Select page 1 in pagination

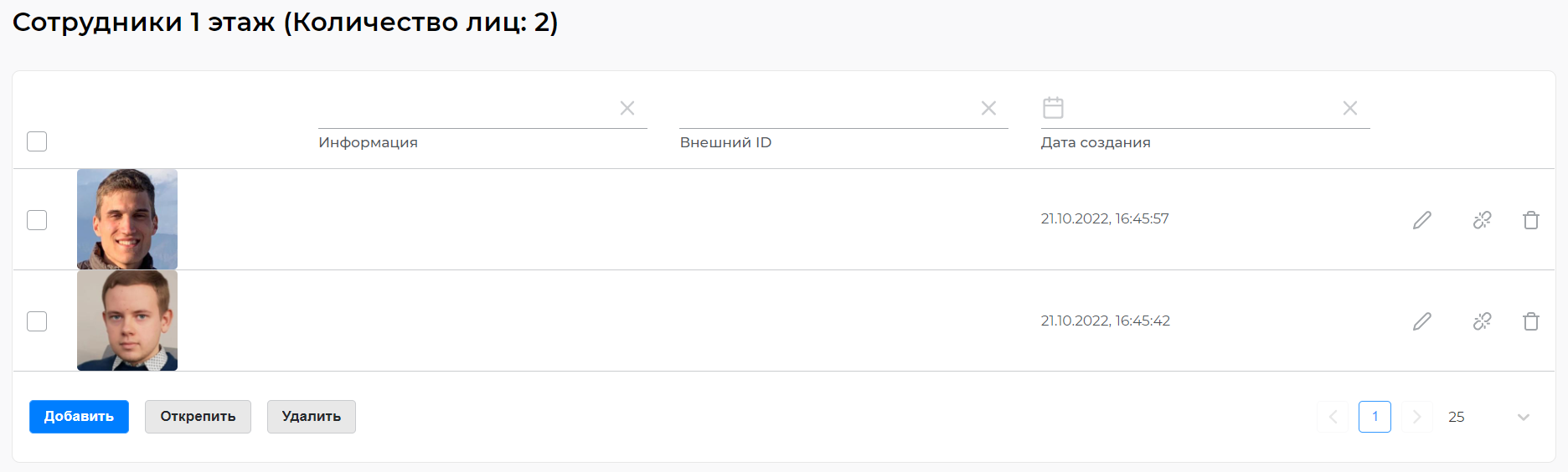click(1375, 417)
